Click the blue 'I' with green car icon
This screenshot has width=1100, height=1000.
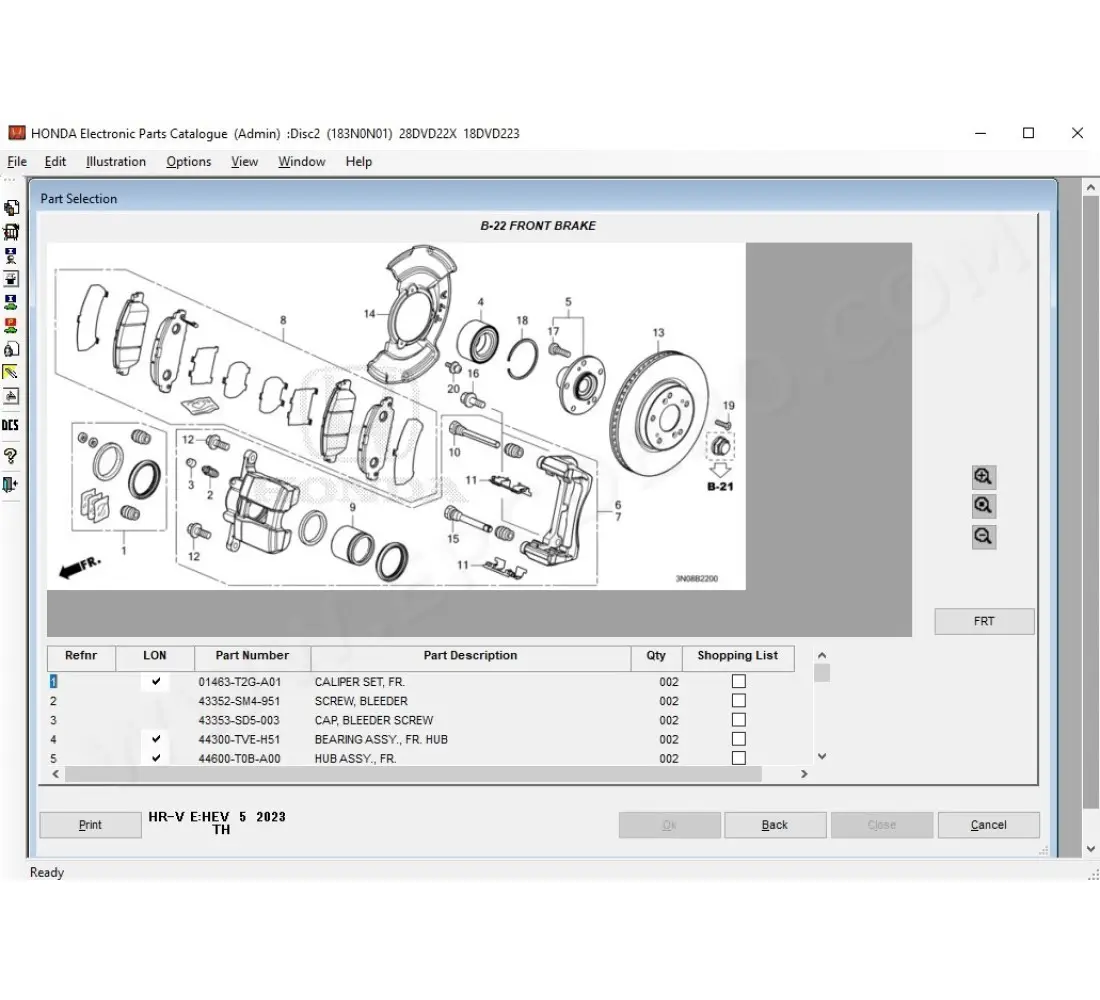[x=11, y=302]
